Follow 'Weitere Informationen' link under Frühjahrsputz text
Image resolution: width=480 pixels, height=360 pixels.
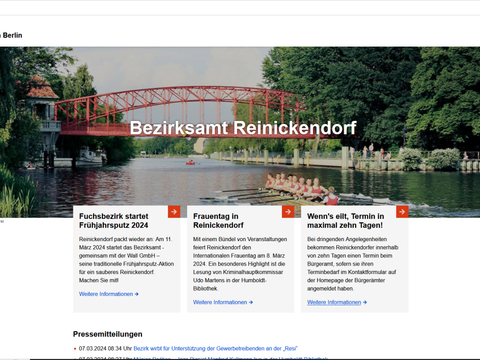(x=109, y=294)
